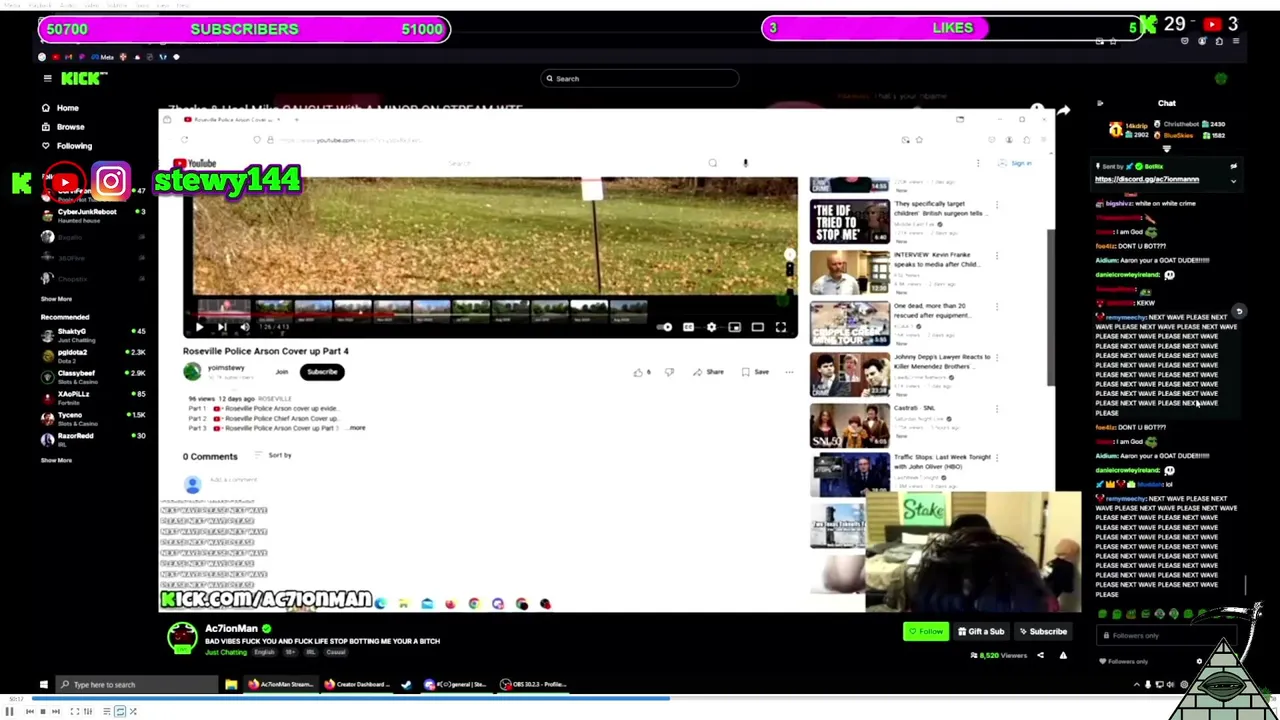Report stream with warning triangle icon
1280x720 pixels.
pos(1063,656)
